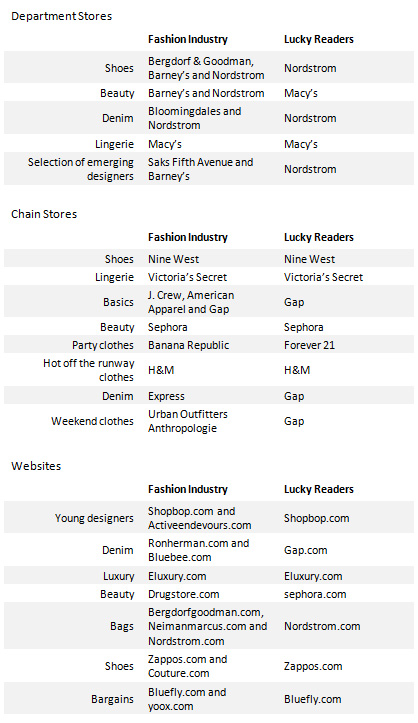
Task: Select the Victoria's Secret Lucky Readers cell
Action: (323, 277)
